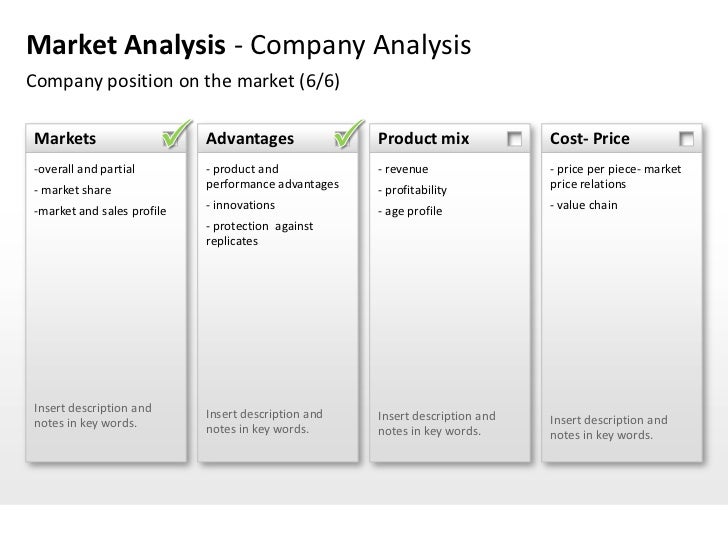728x546 pixels.
Task: Click the '- age profile' bullet
Action: (409, 211)
